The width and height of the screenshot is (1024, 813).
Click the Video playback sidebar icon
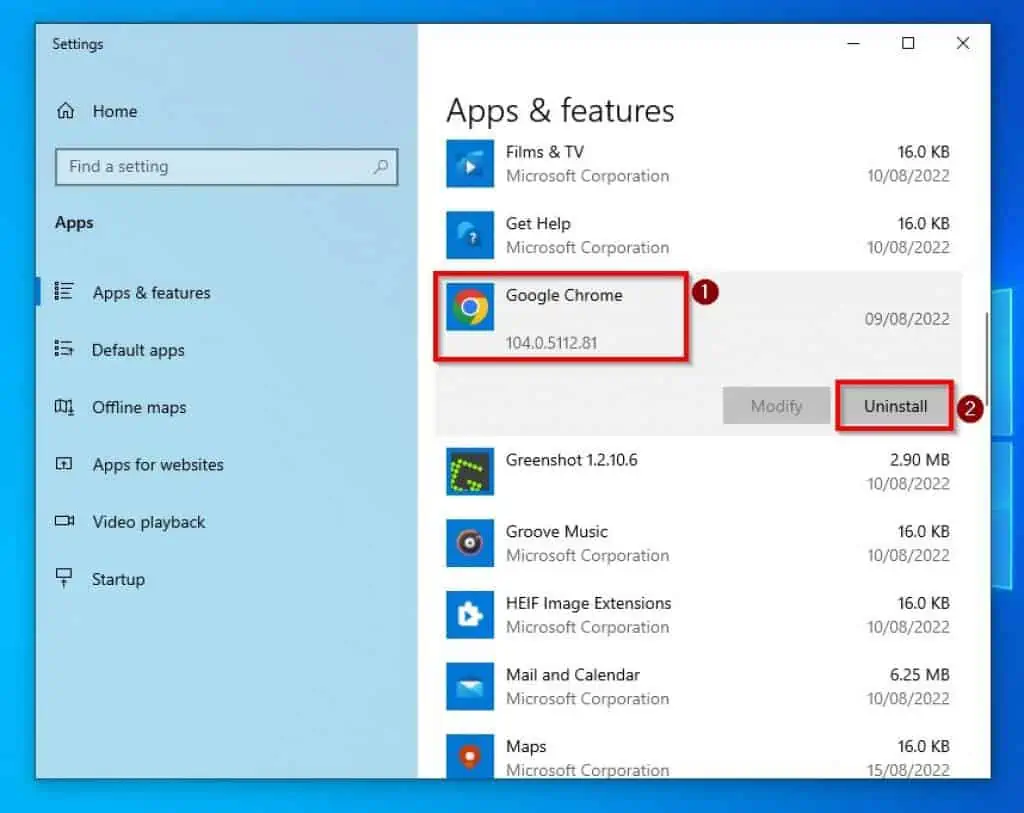coord(64,520)
